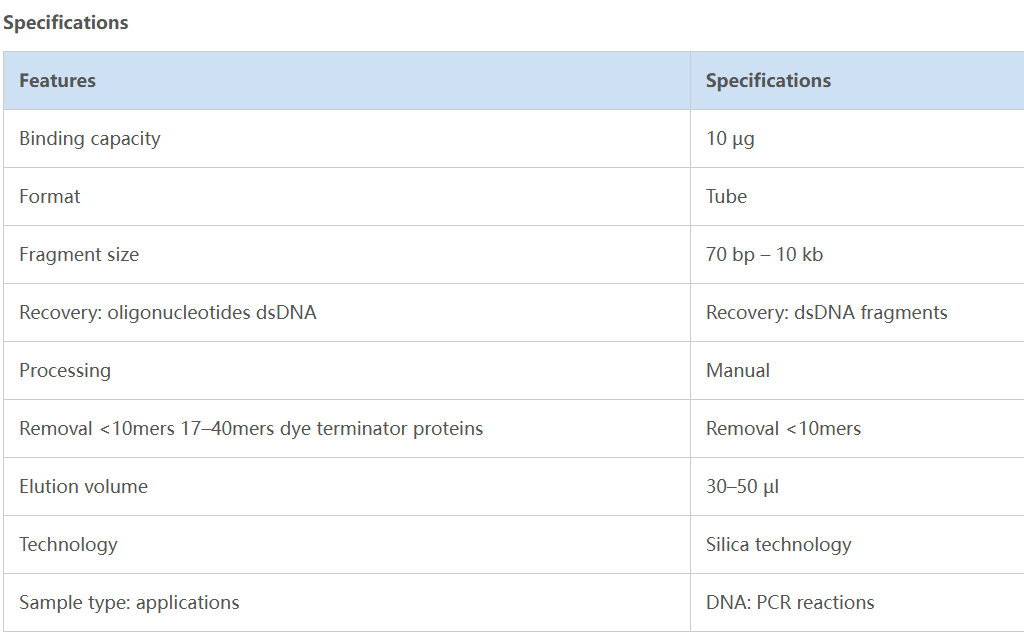Select the Technology feature cell
1024x634 pixels.
68,545
